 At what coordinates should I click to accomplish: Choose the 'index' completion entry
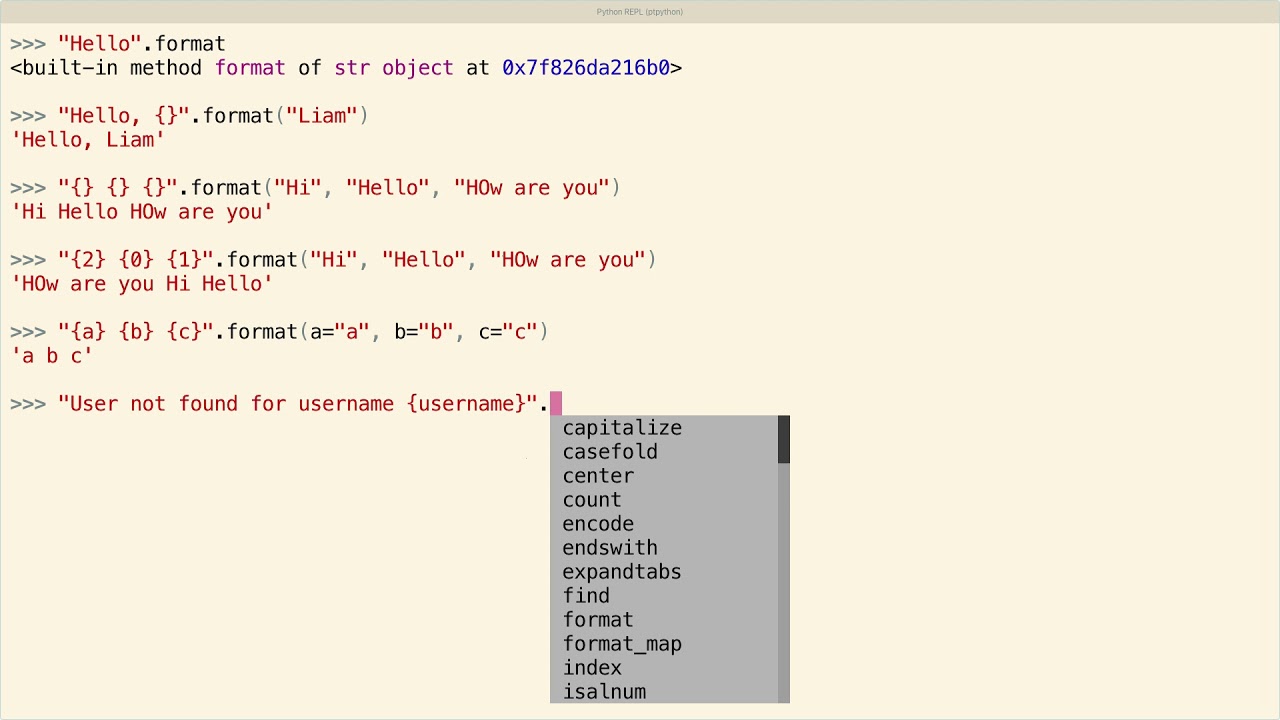[x=592, y=668]
